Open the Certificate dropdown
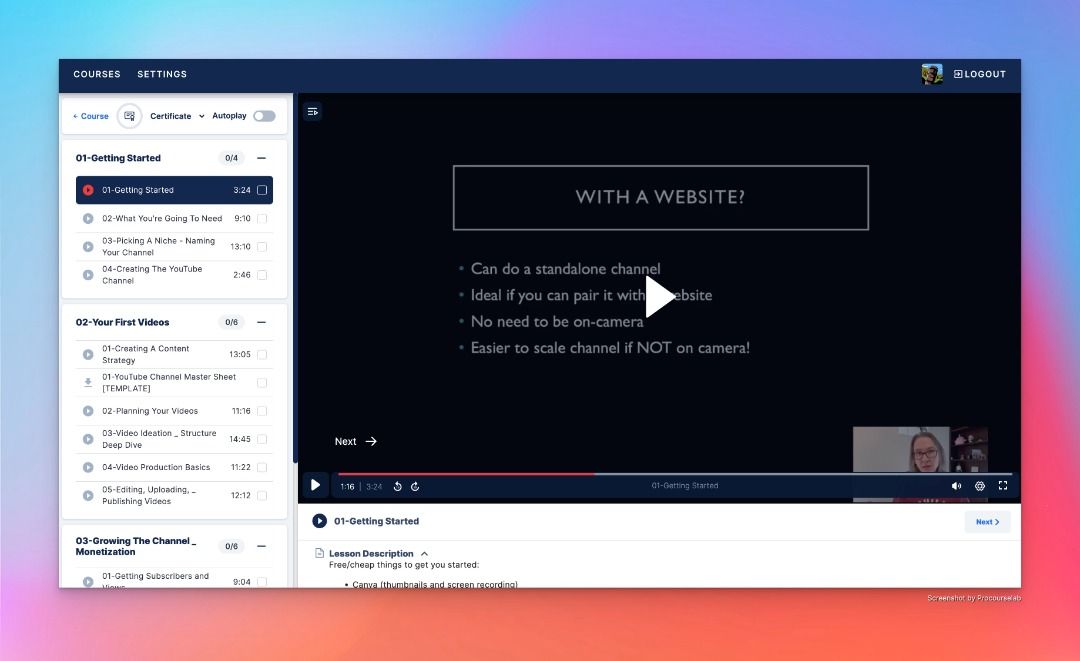The image size is (1080, 661). tap(178, 116)
